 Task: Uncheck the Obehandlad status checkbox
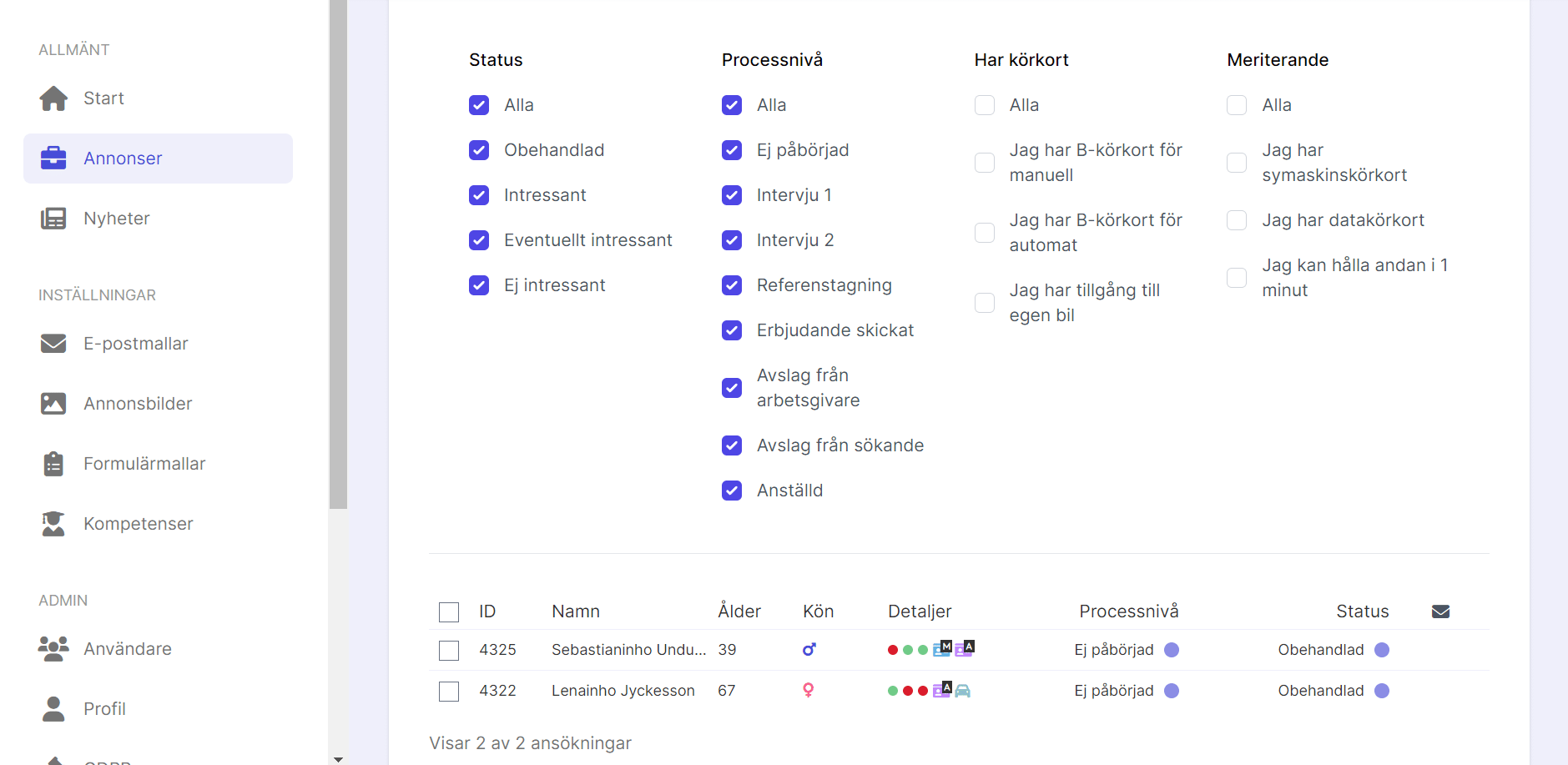pos(479,150)
